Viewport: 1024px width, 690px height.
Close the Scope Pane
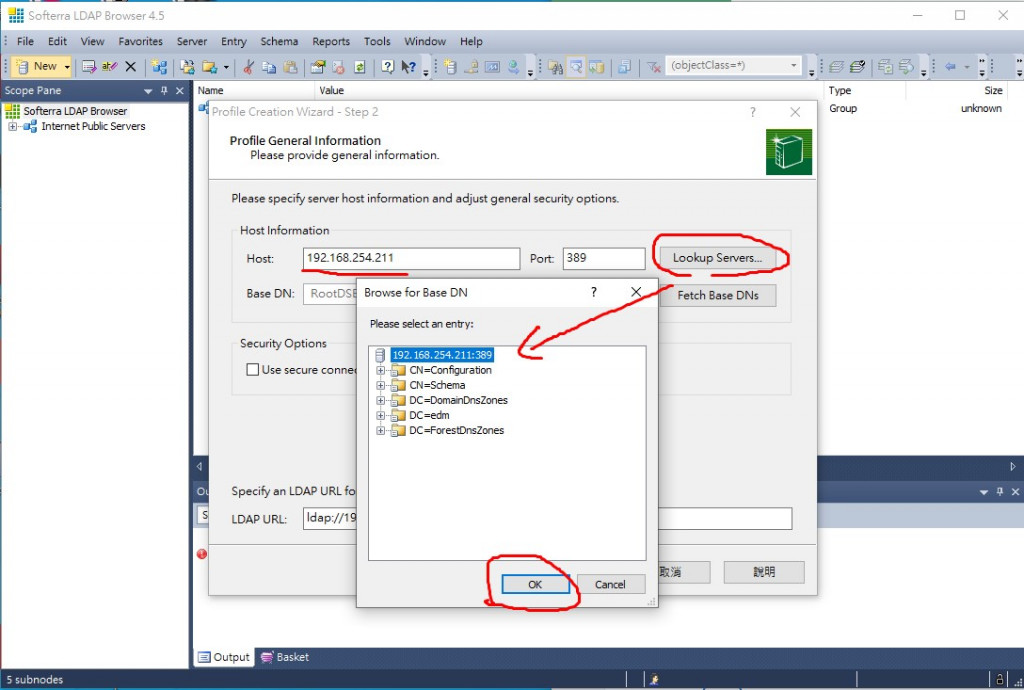(180, 91)
